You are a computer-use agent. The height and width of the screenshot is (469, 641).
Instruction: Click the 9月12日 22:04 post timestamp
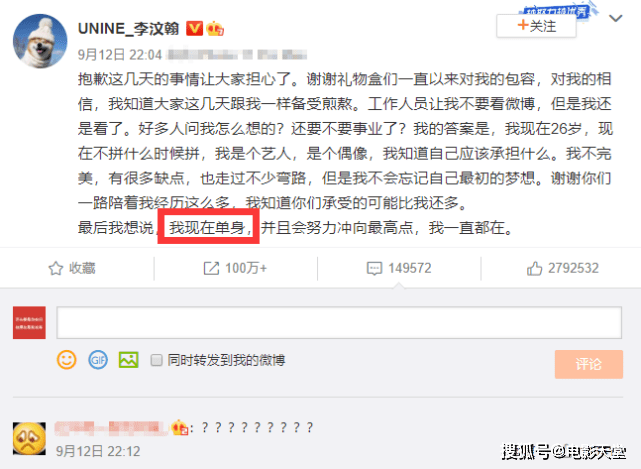[120, 54]
